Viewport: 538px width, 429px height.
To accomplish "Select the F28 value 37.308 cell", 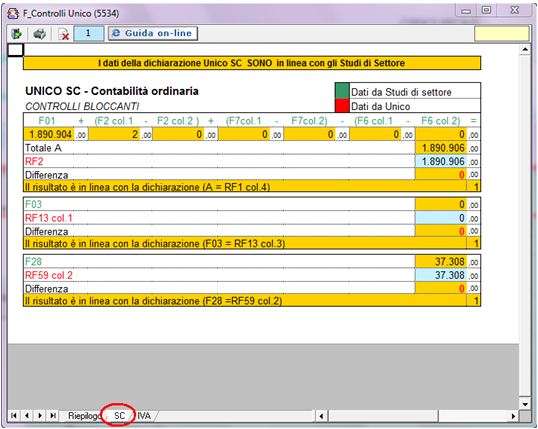I will coord(441,262).
